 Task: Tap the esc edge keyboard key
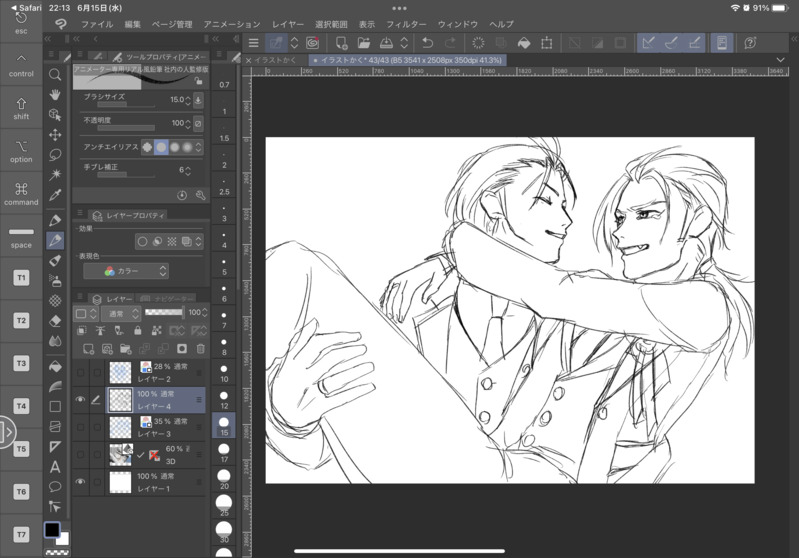(21, 23)
